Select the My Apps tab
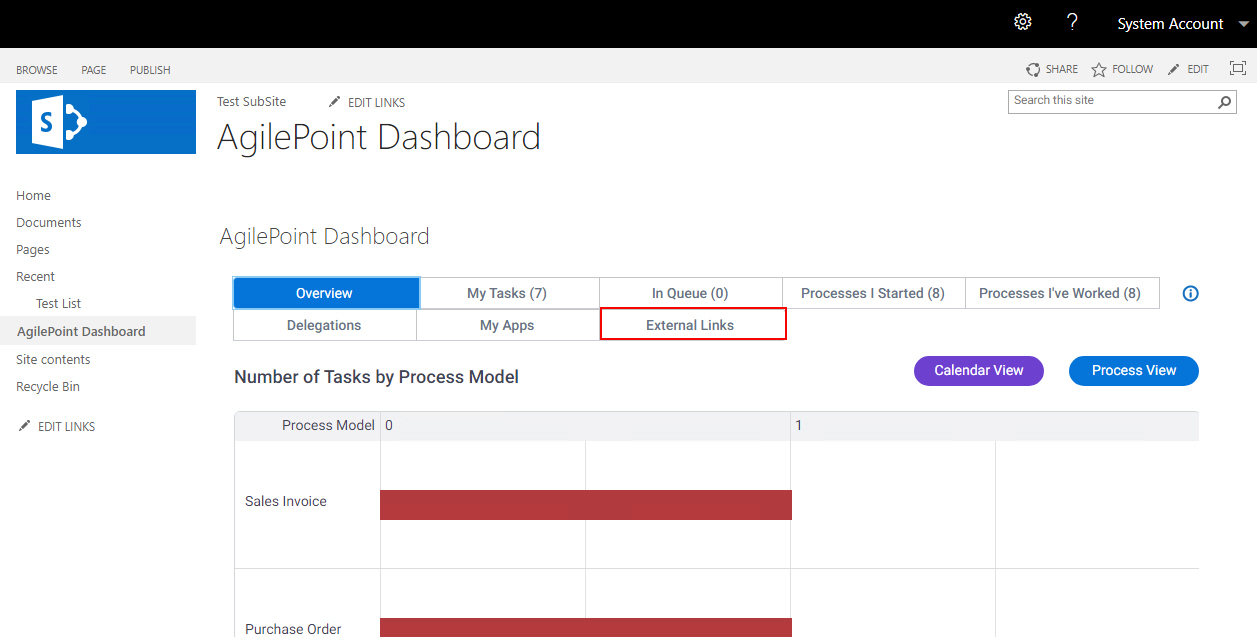The image size is (1257, 643). 507,325
